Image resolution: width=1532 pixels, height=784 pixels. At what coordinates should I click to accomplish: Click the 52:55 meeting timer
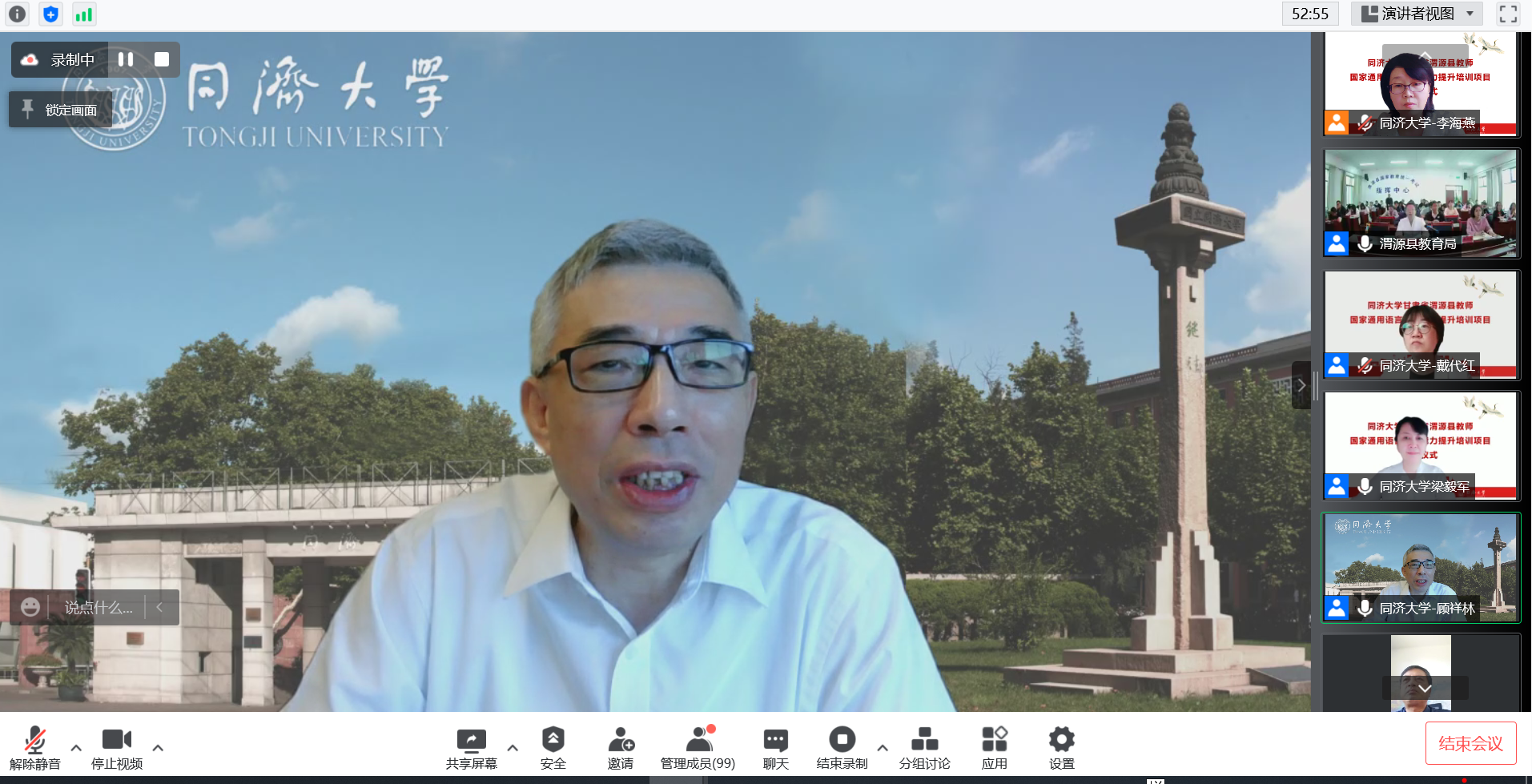point(1310,14)
